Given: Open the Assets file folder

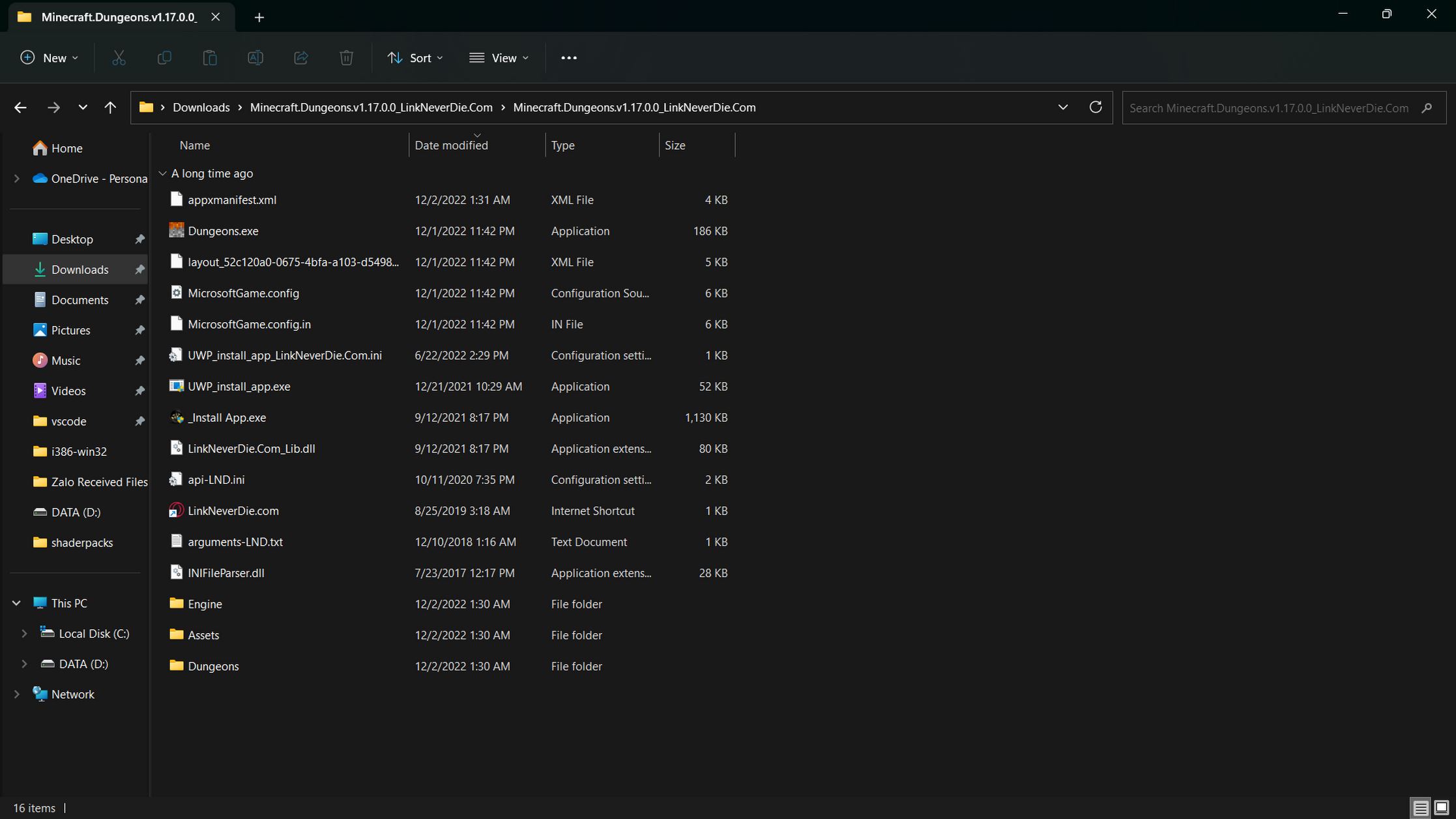Looking at the screenshot, I should click(x=203, y=634).
